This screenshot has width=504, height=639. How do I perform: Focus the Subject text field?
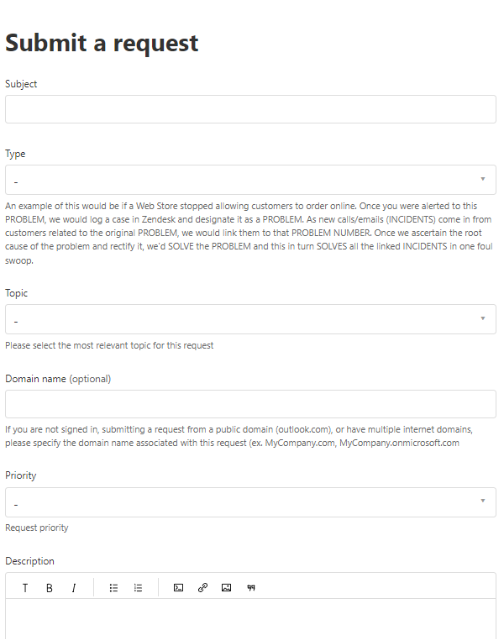[x=251, y=109]
